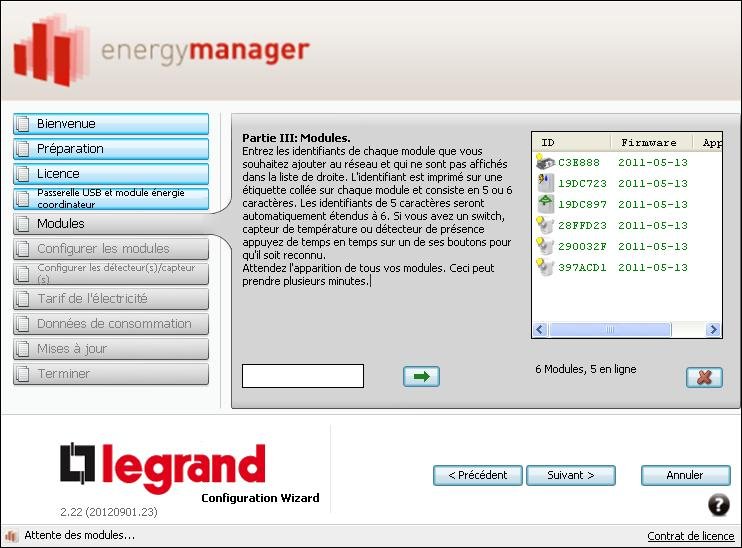Viewport: 742px width, 548px height.
Task: Click the legrand logo
Action: [x=163, y=466]
